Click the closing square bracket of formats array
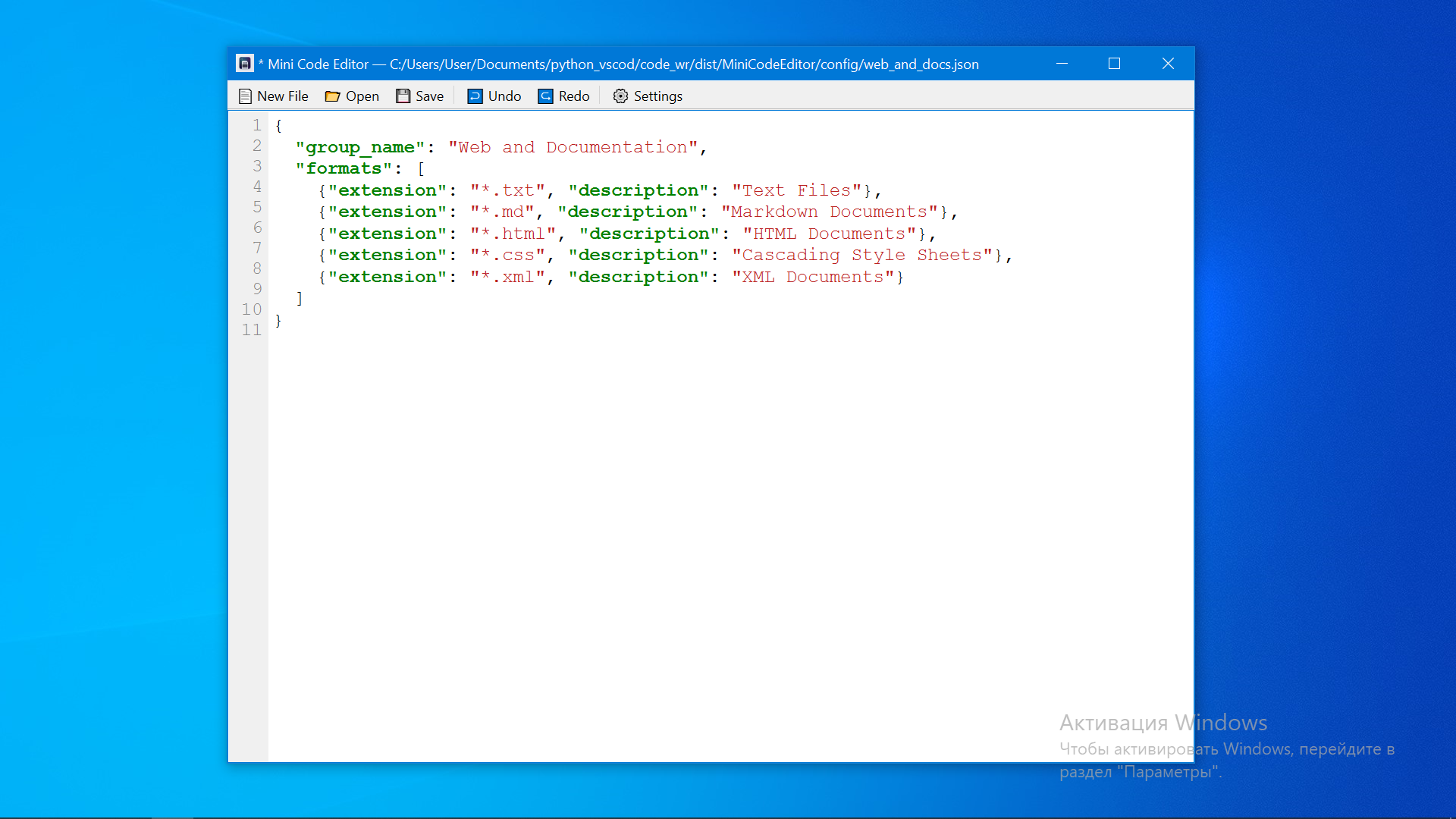Image resolution: width=1456 pixels, height=819 pixels. point(300,299)
